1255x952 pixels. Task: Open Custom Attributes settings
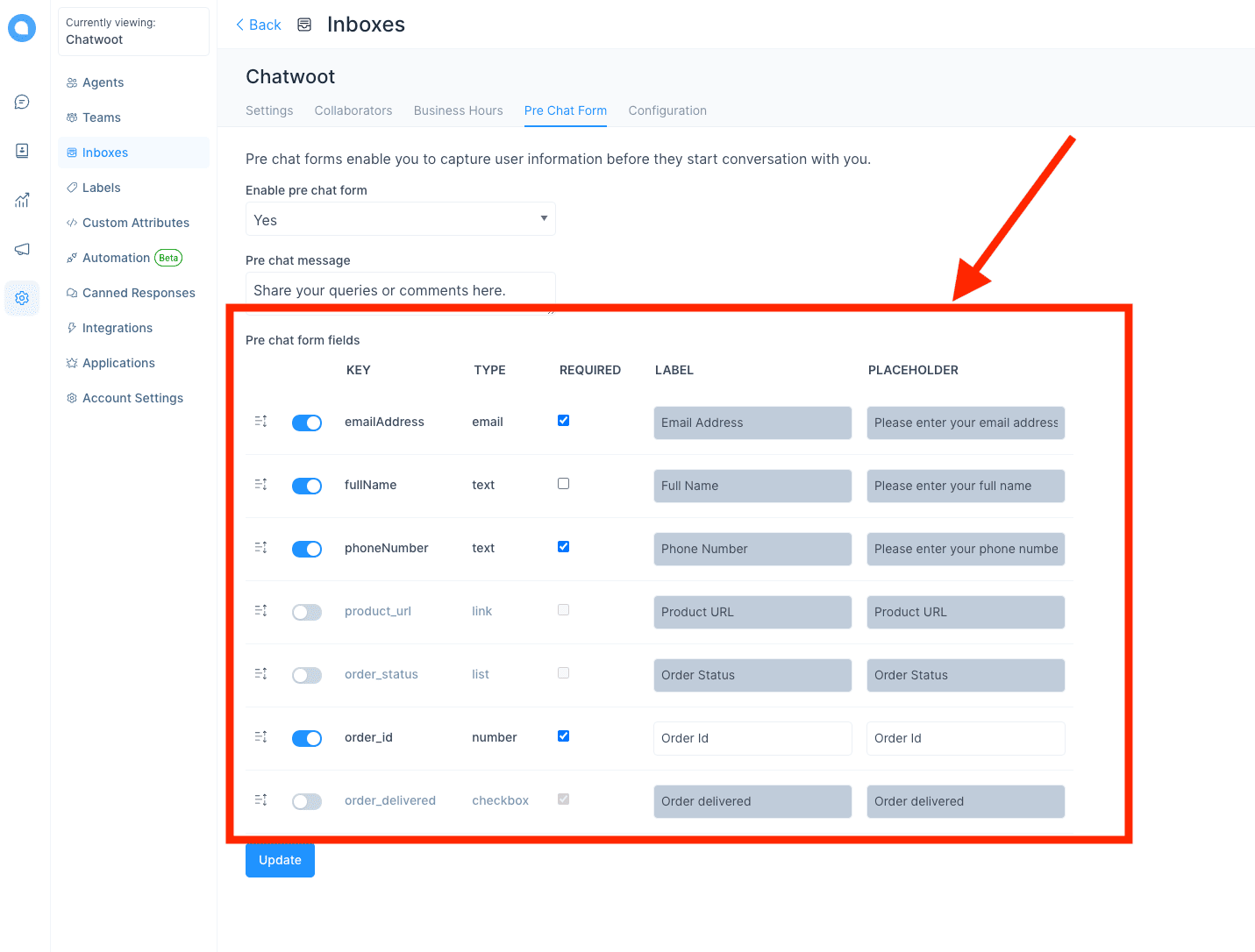pos(133,223)
